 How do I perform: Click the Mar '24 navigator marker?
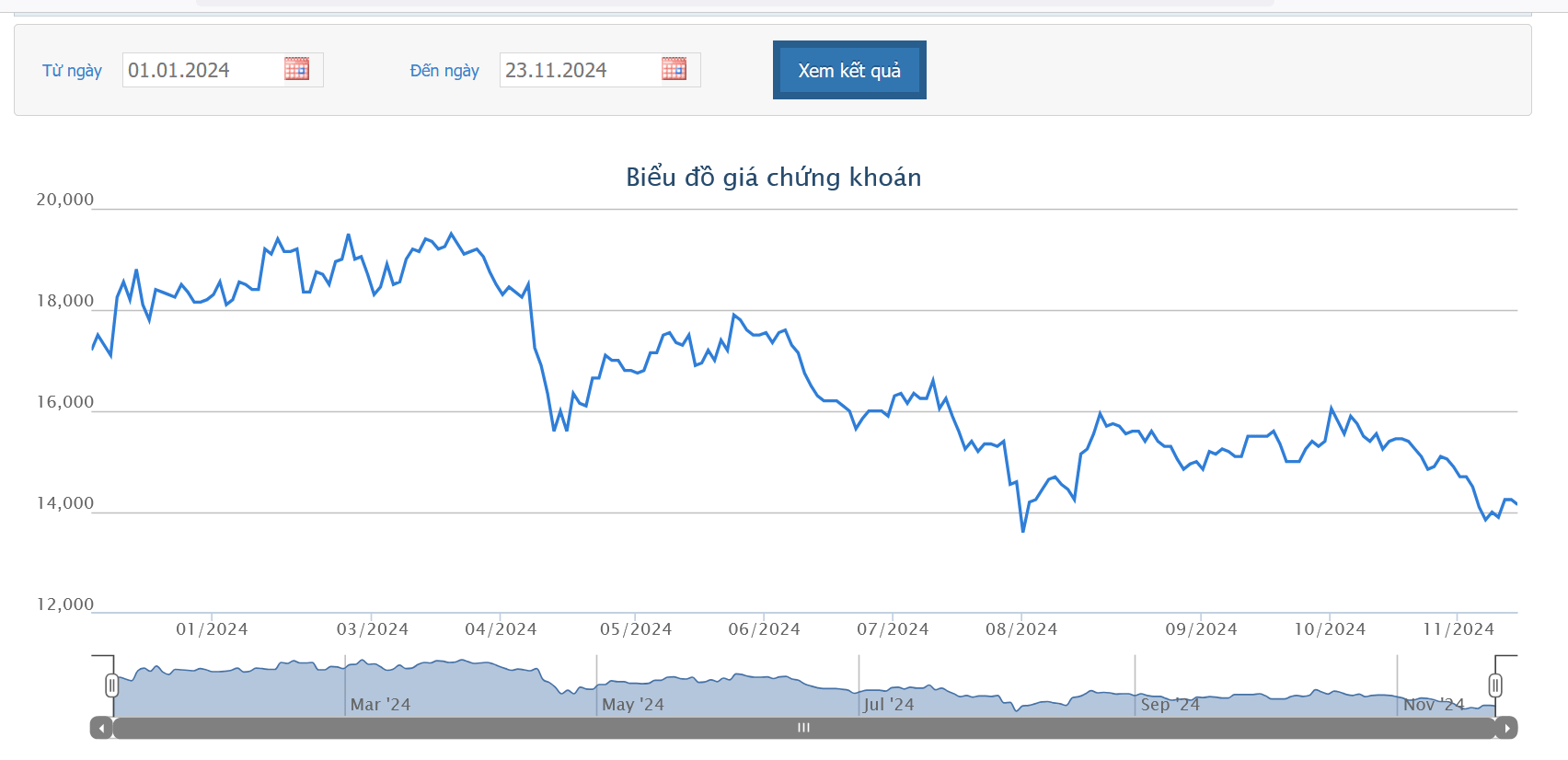tap(380, 704)
